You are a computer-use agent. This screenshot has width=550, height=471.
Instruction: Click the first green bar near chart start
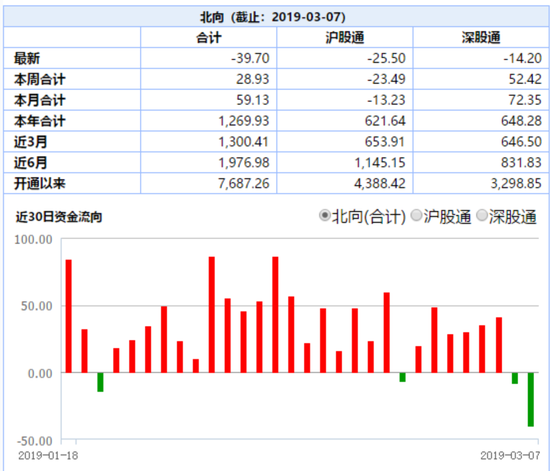tap(100, 382)
